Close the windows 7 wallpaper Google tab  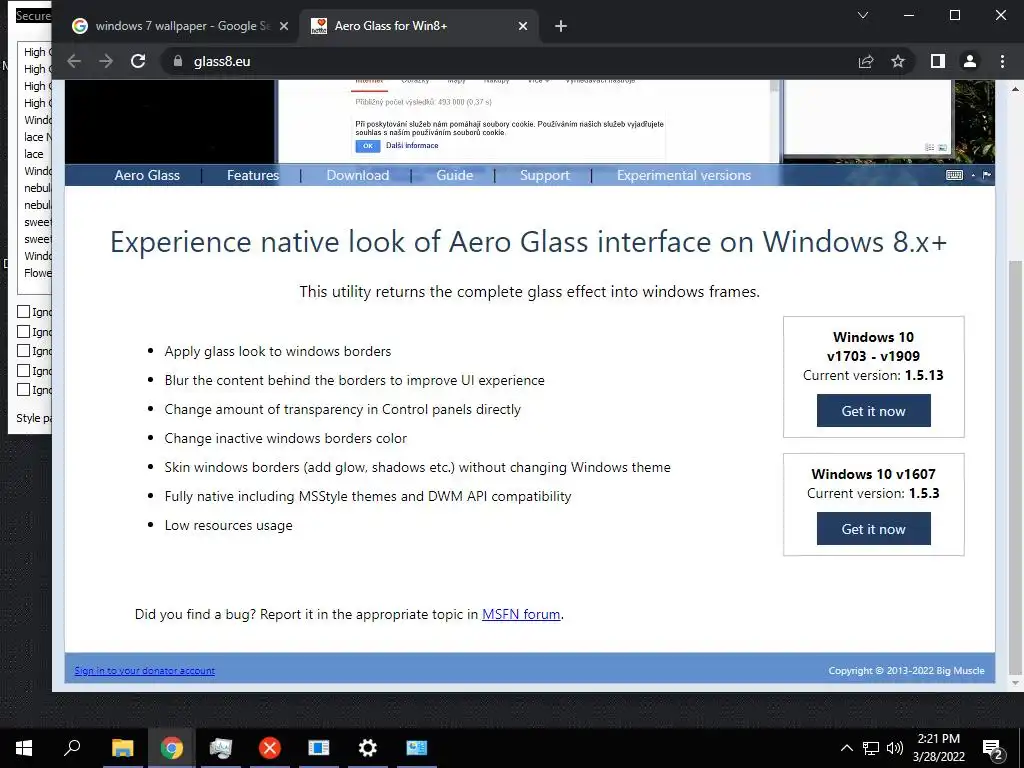click(283, 26)
